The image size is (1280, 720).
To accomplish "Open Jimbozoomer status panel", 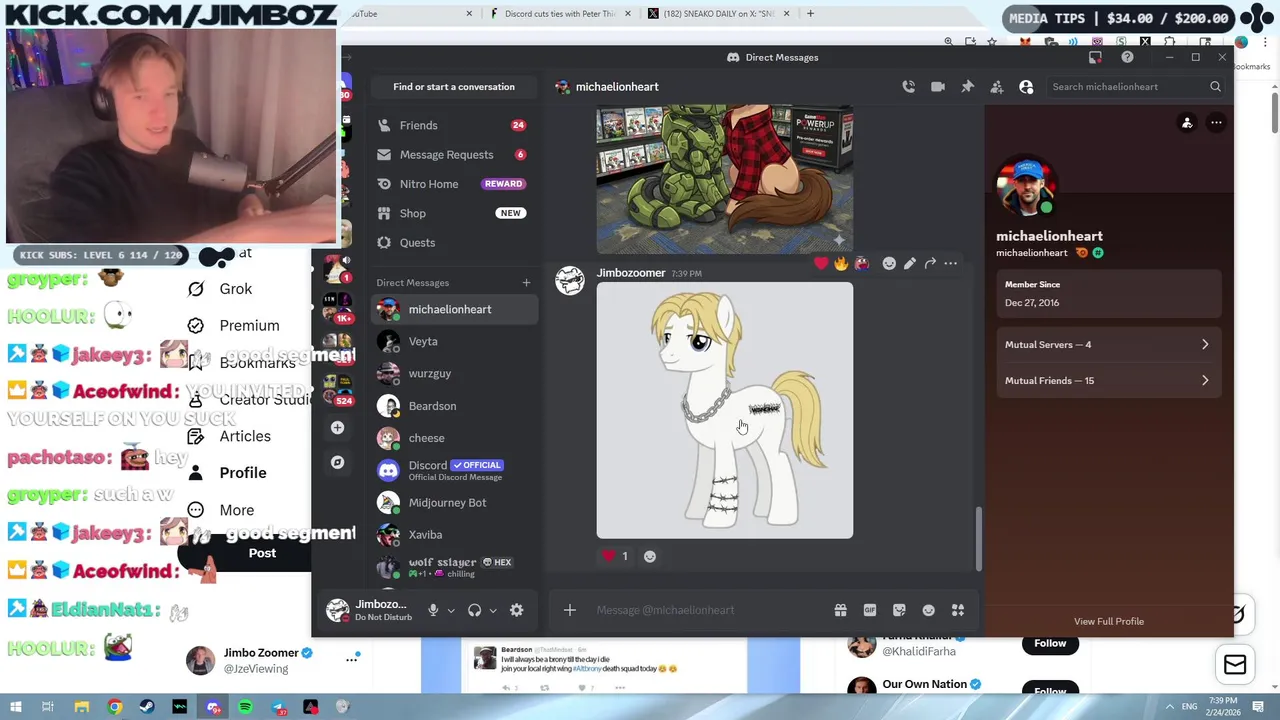I will tap(368, 610).
